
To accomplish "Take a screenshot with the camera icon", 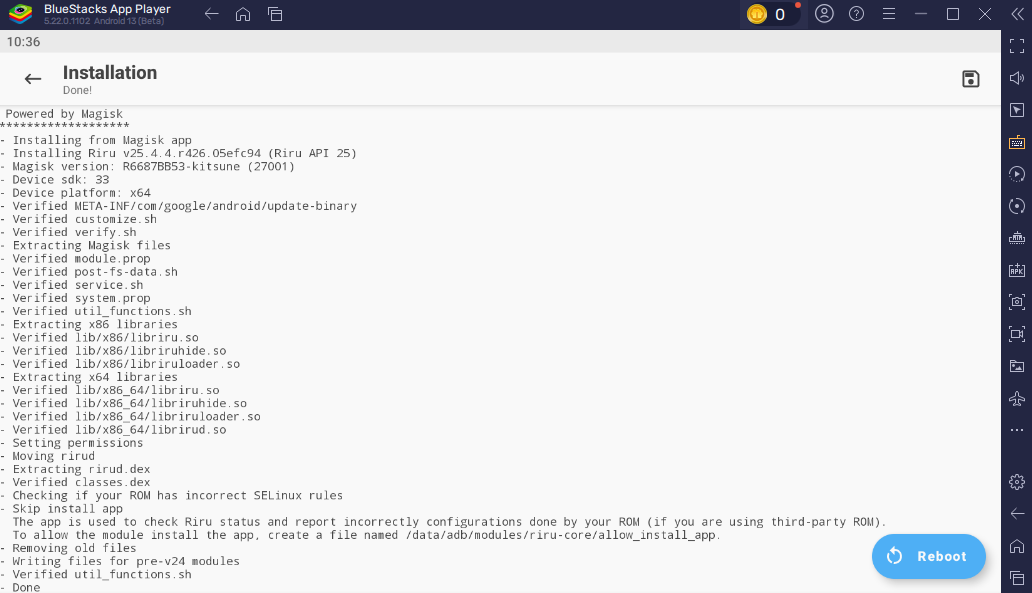I will (1017, 302).
